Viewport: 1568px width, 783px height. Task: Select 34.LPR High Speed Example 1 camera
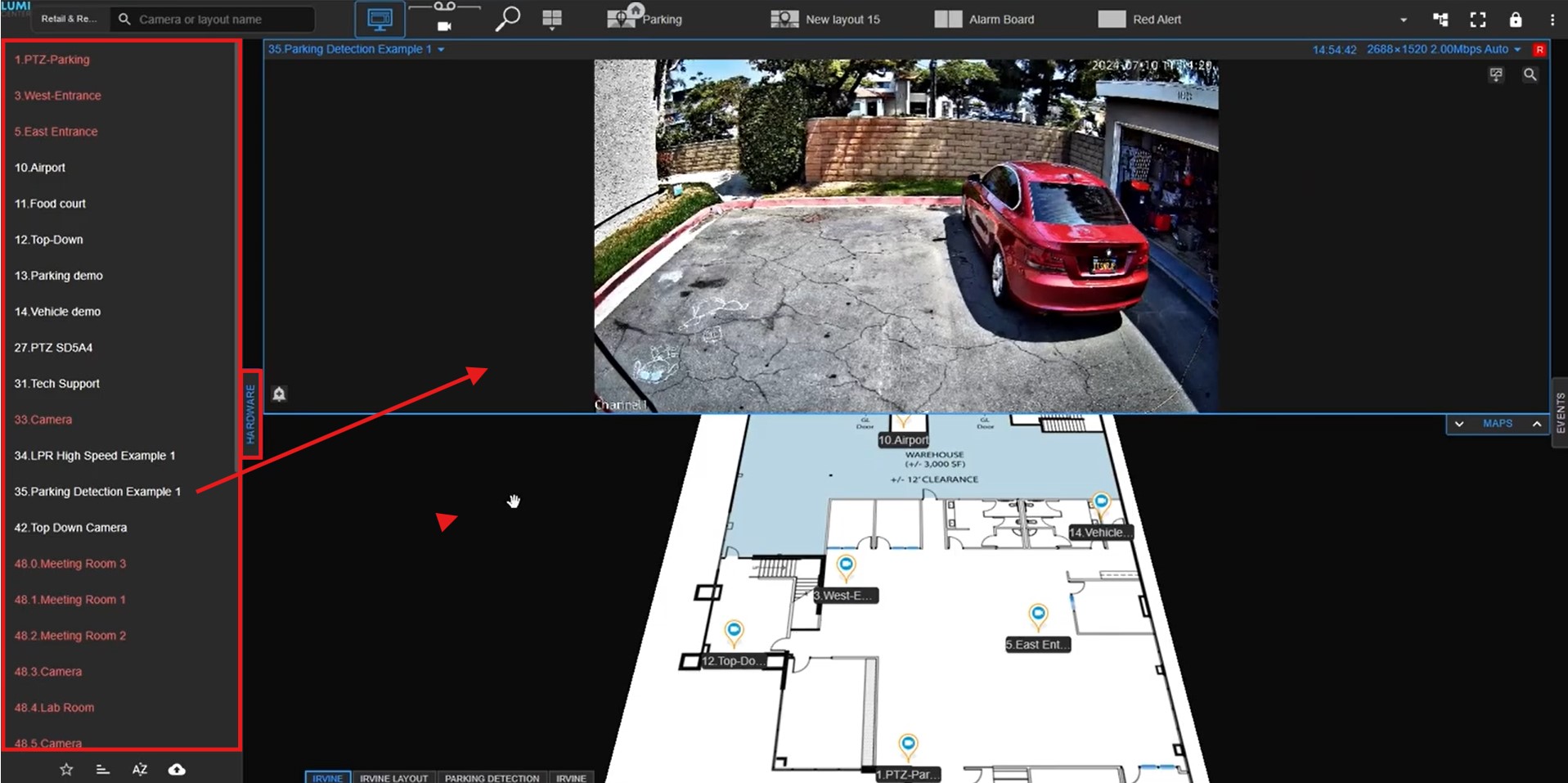[95, 456]
